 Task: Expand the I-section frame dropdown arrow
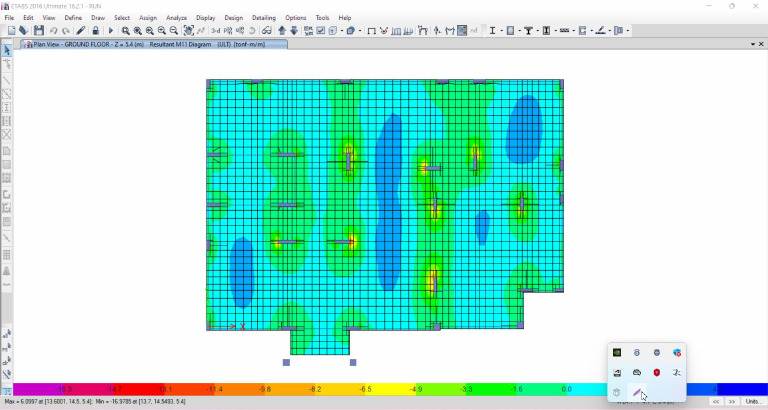502,31
